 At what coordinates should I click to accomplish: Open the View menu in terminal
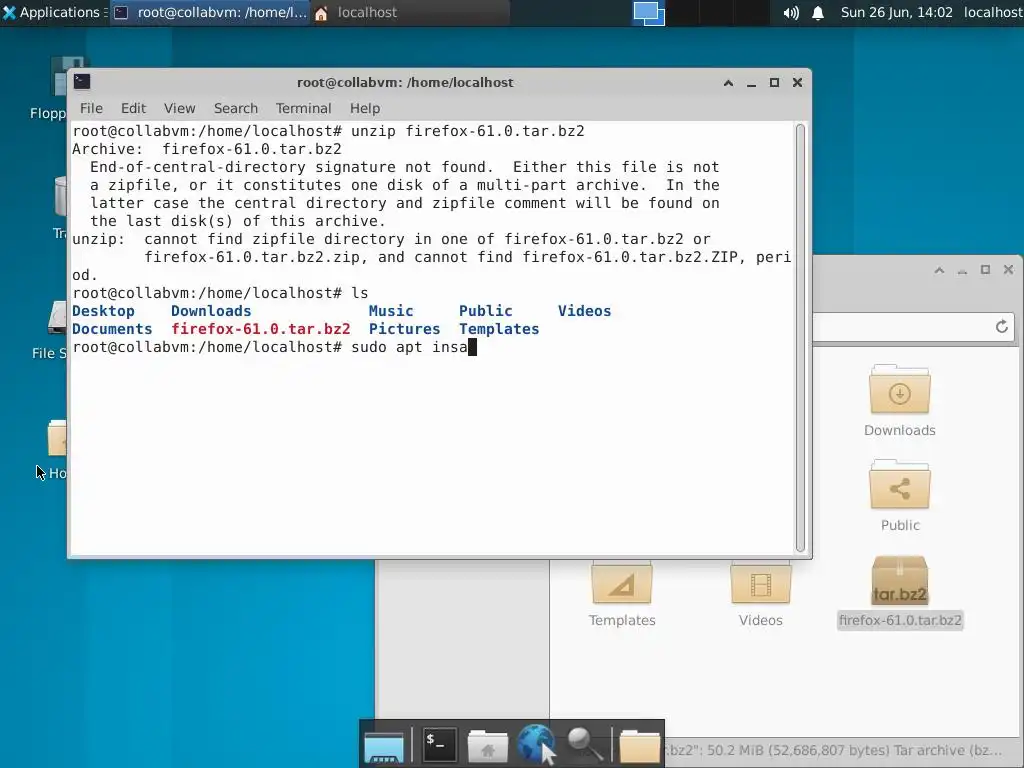click(x=179, y=108)
